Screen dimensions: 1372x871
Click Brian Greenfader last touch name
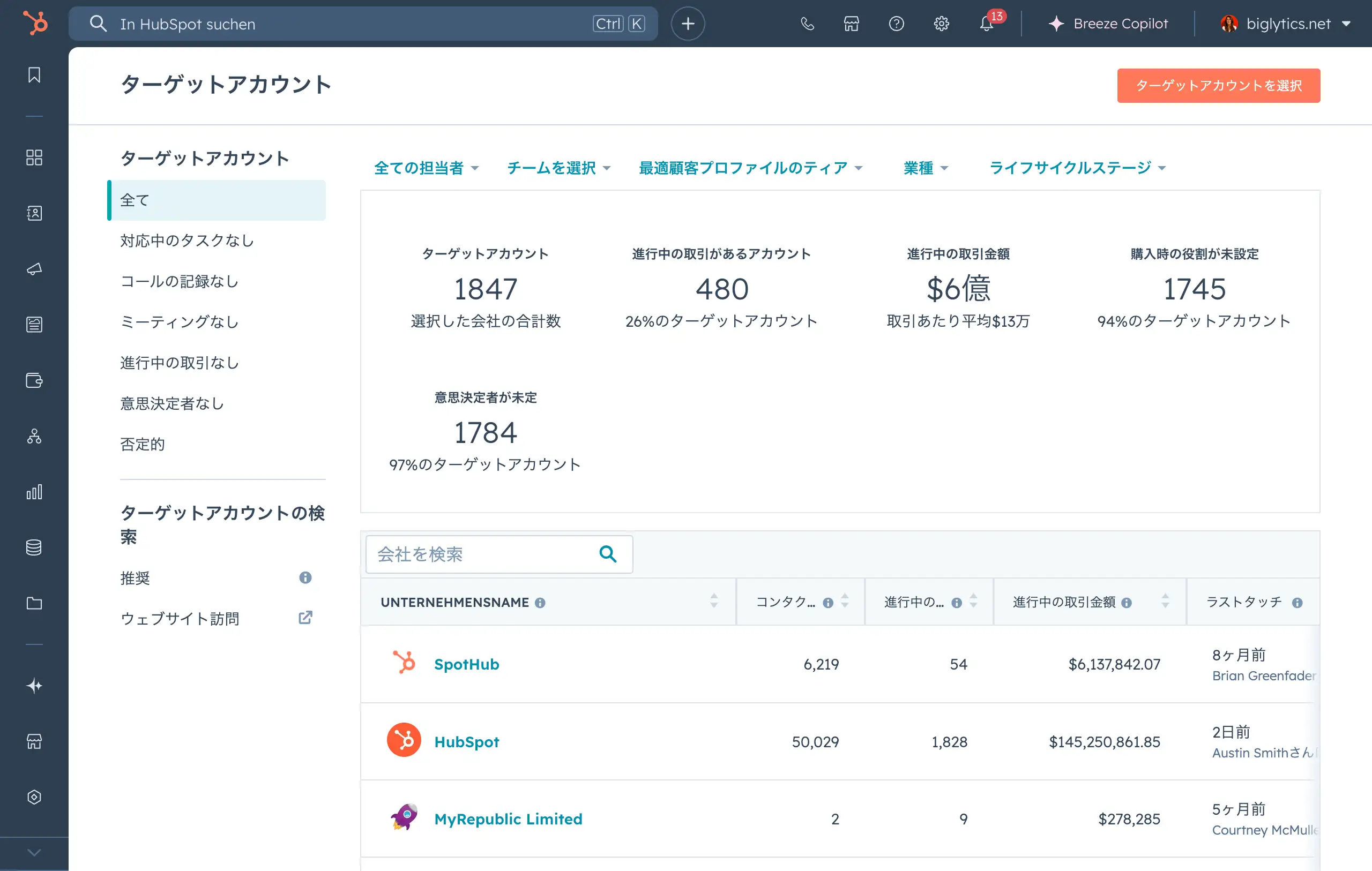point(1264,676)
